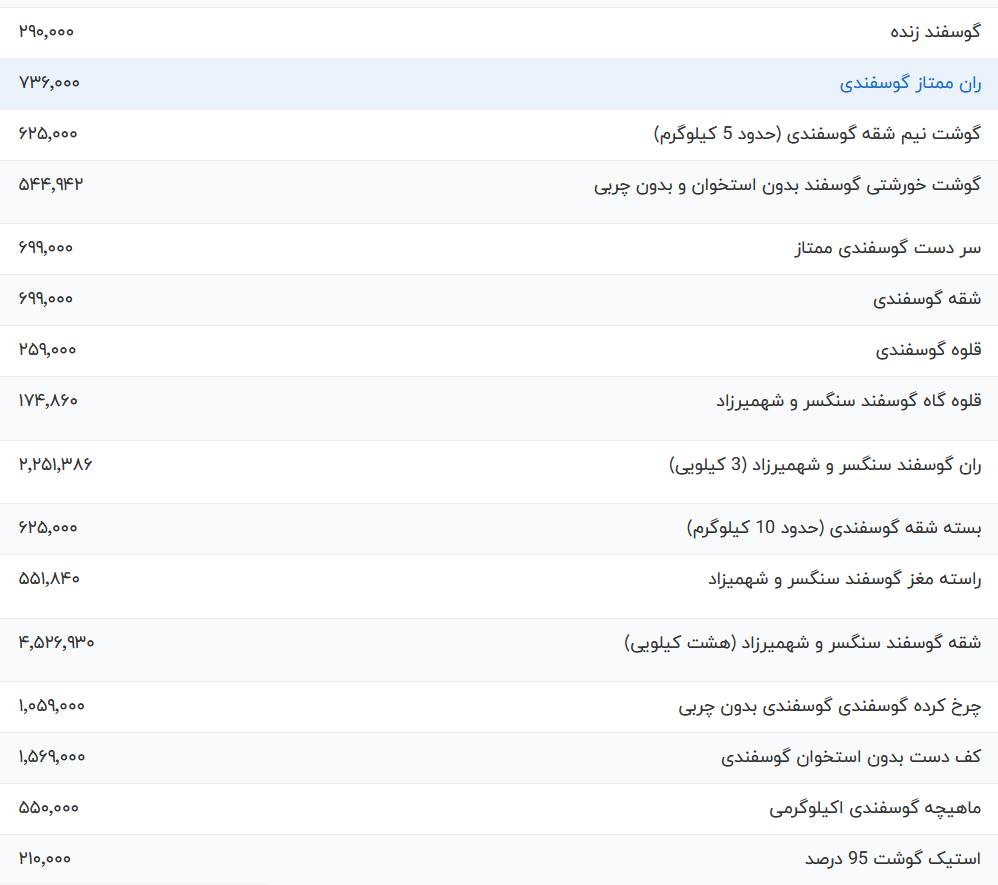This screenshot has height=885, width=998.
Task: Click 'گوشت خورشتی گوسفند بدون استخوان' row name
Action: pos(788,185)
